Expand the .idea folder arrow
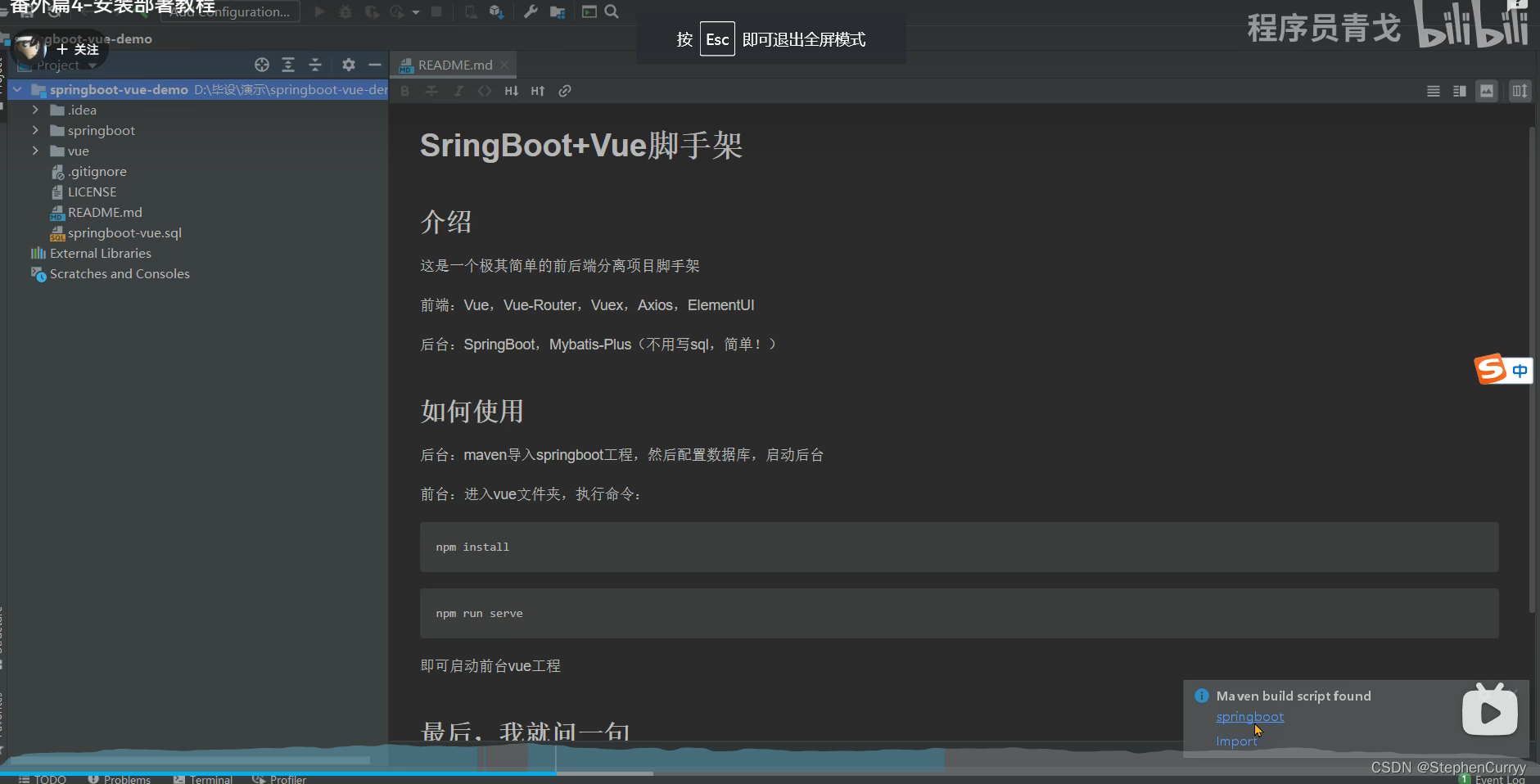The width and height of the screenshot is (1540, 784). coord(35,110)
